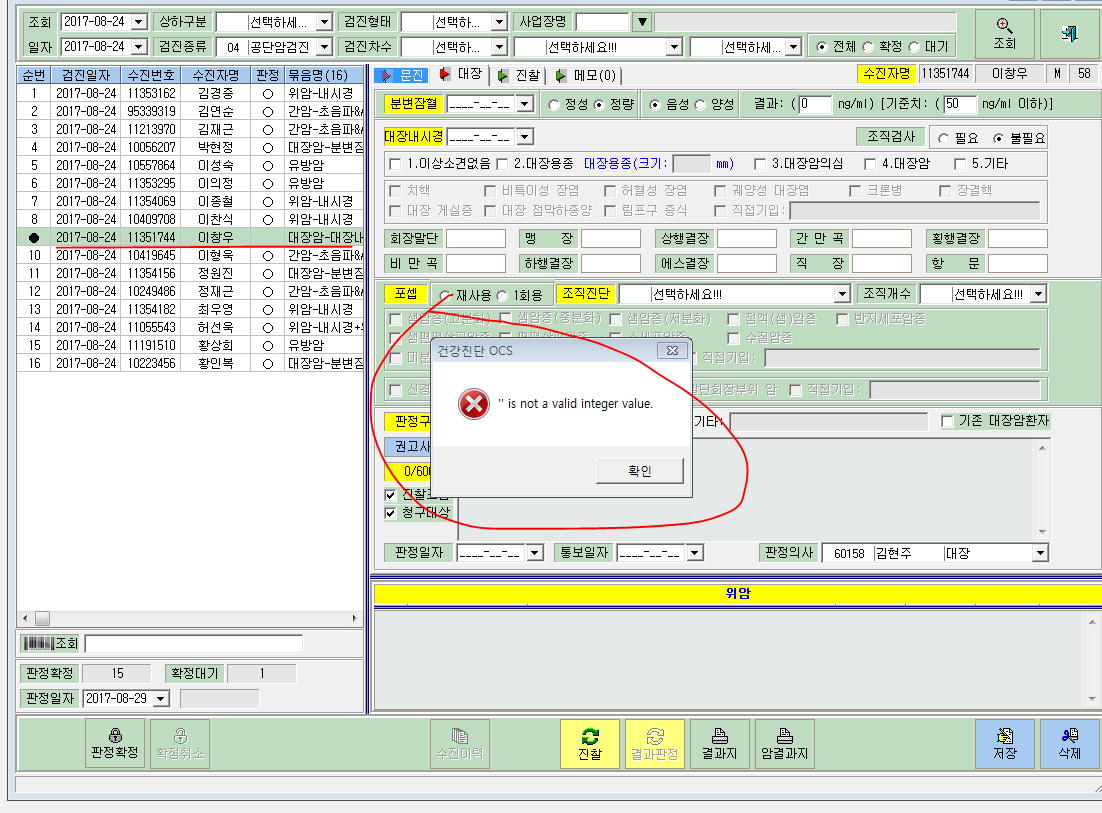The width and height of the screenshot is (1102, 813).
Task: Click the 판정확정 lock icon button
Action: (x=115, y=743)
